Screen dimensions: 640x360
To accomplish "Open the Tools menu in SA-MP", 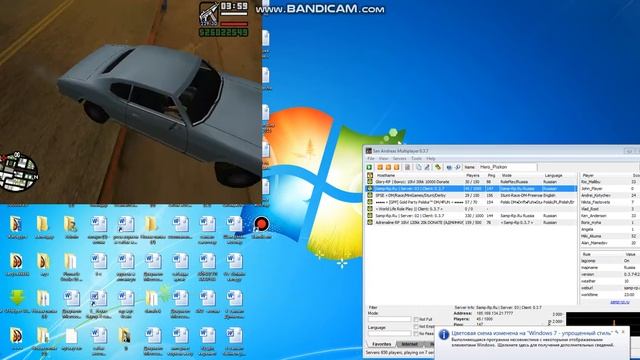I will (416, 158).
